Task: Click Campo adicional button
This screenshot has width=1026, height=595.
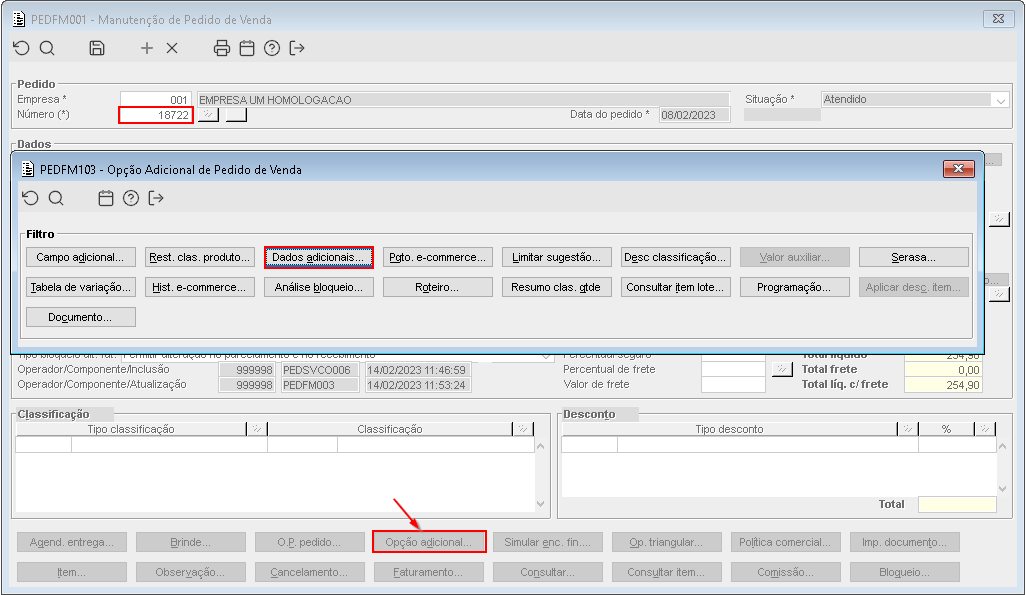Action: pos(80,257)
